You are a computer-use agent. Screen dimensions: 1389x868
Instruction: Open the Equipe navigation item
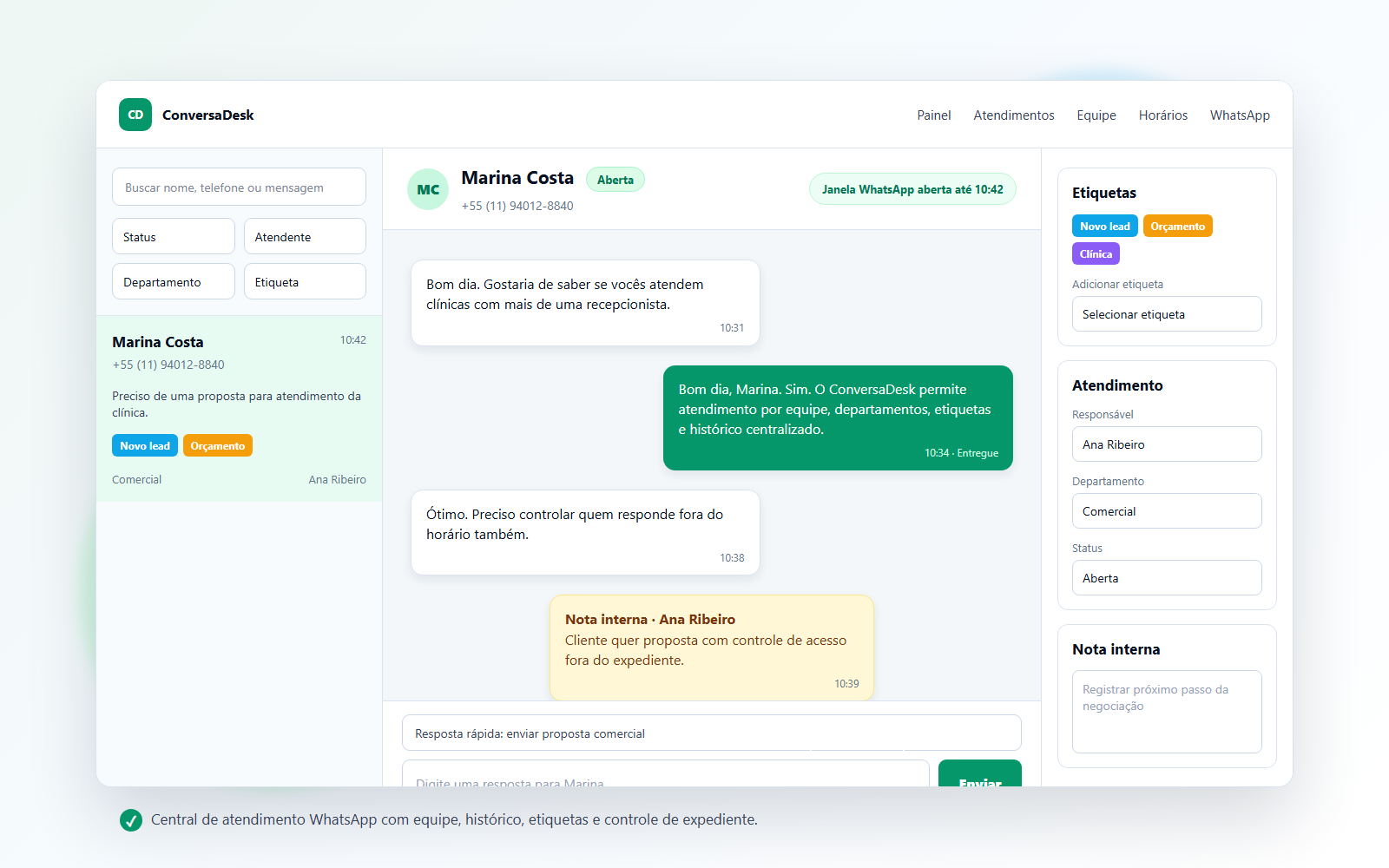click(x=1096, y=115)
